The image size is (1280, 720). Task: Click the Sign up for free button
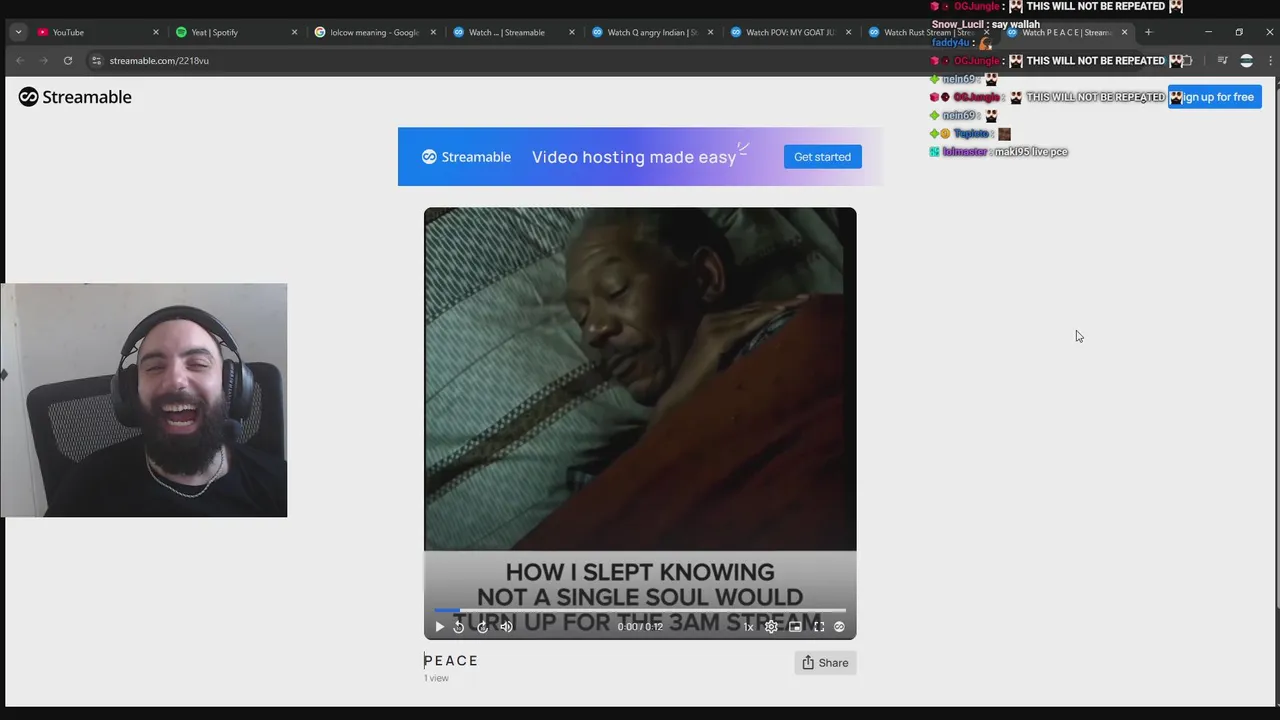tap(1214, 97)
